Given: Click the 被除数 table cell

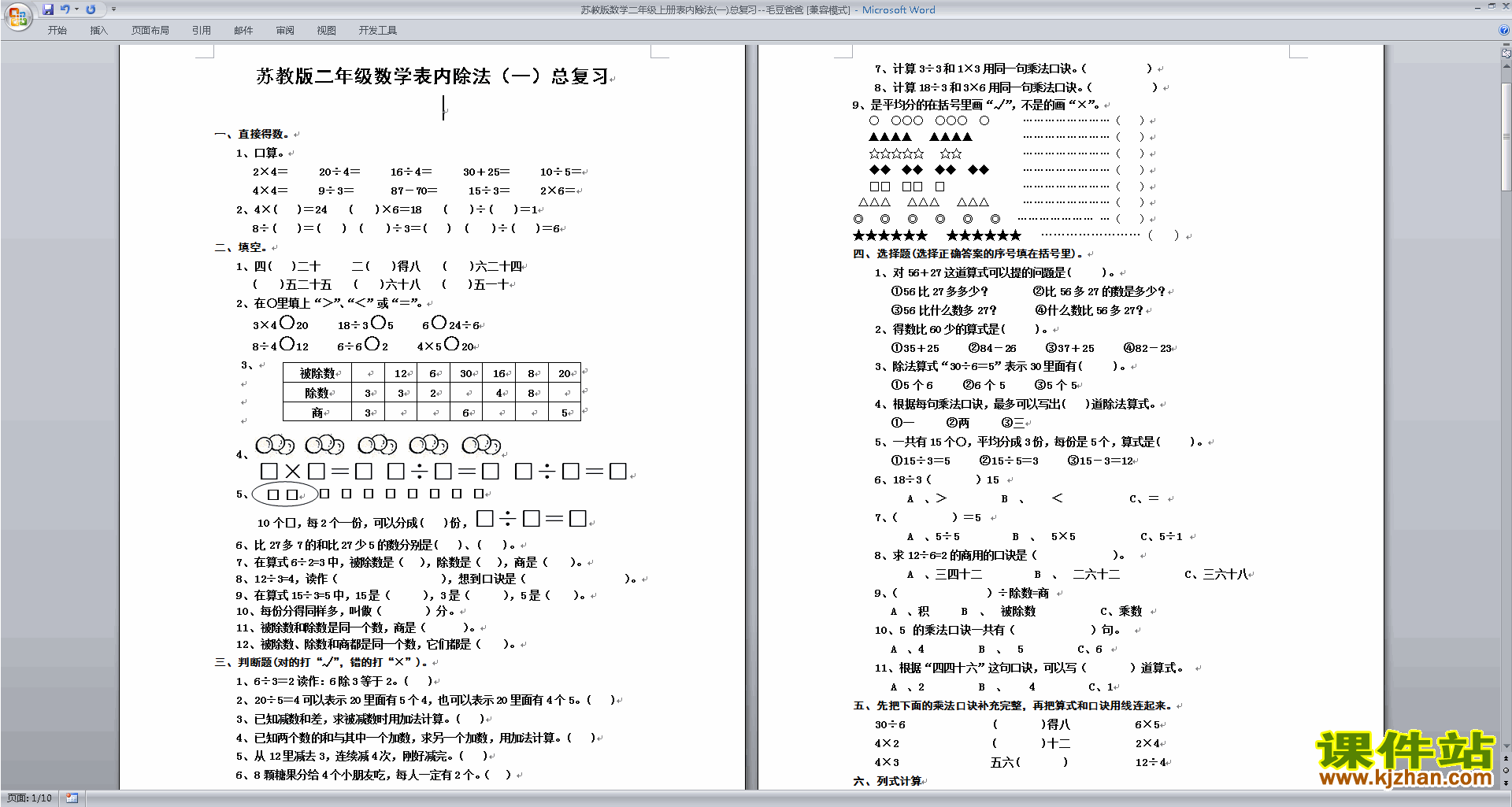Looking at the screenshot, I should [317, 373].
